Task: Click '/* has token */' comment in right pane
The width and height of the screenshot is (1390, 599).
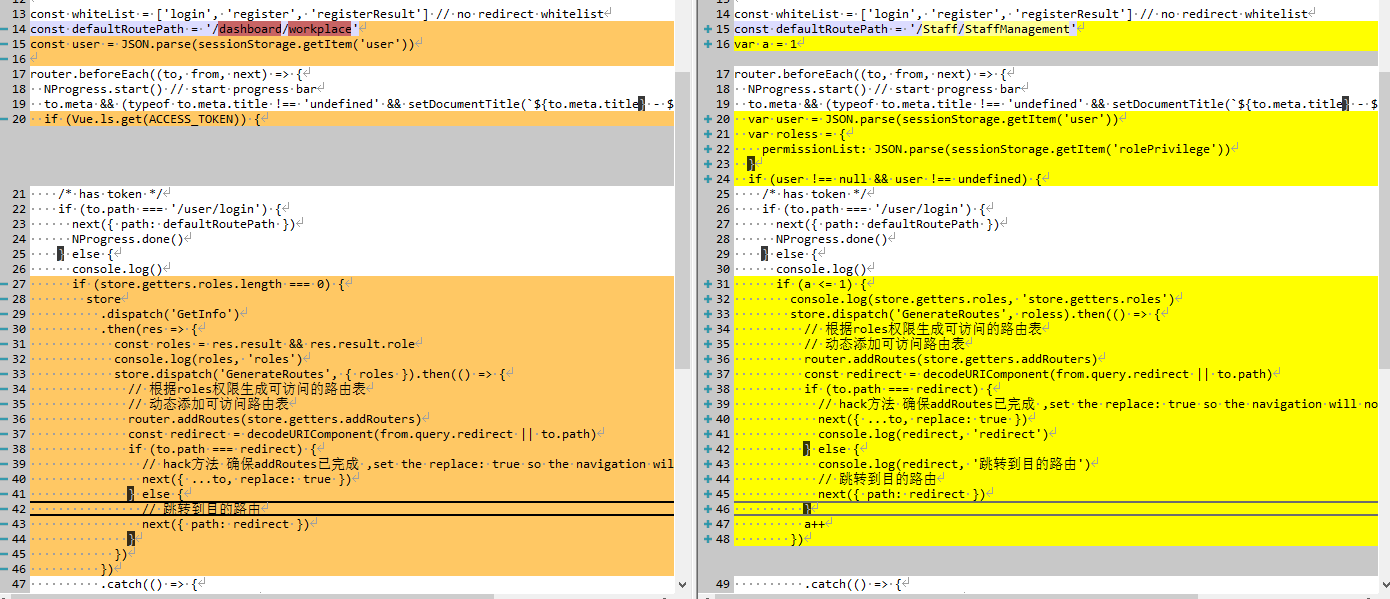Action: tap(815, 194)
